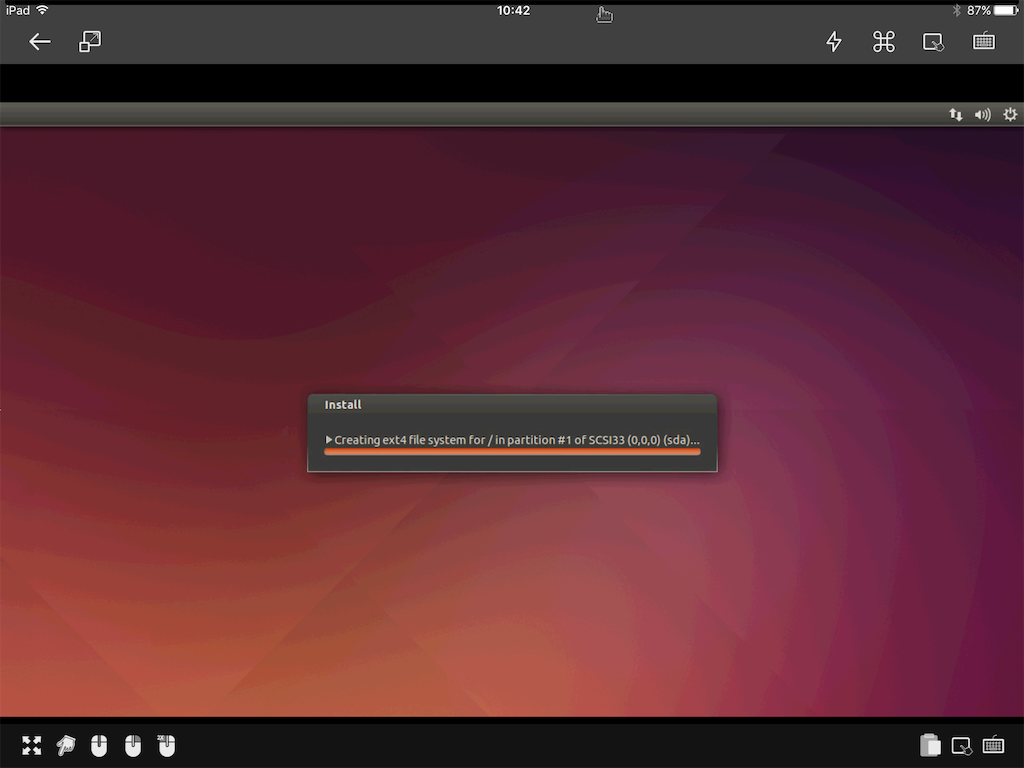Open the Ubuntu network indicator

[x=955, y=115]
